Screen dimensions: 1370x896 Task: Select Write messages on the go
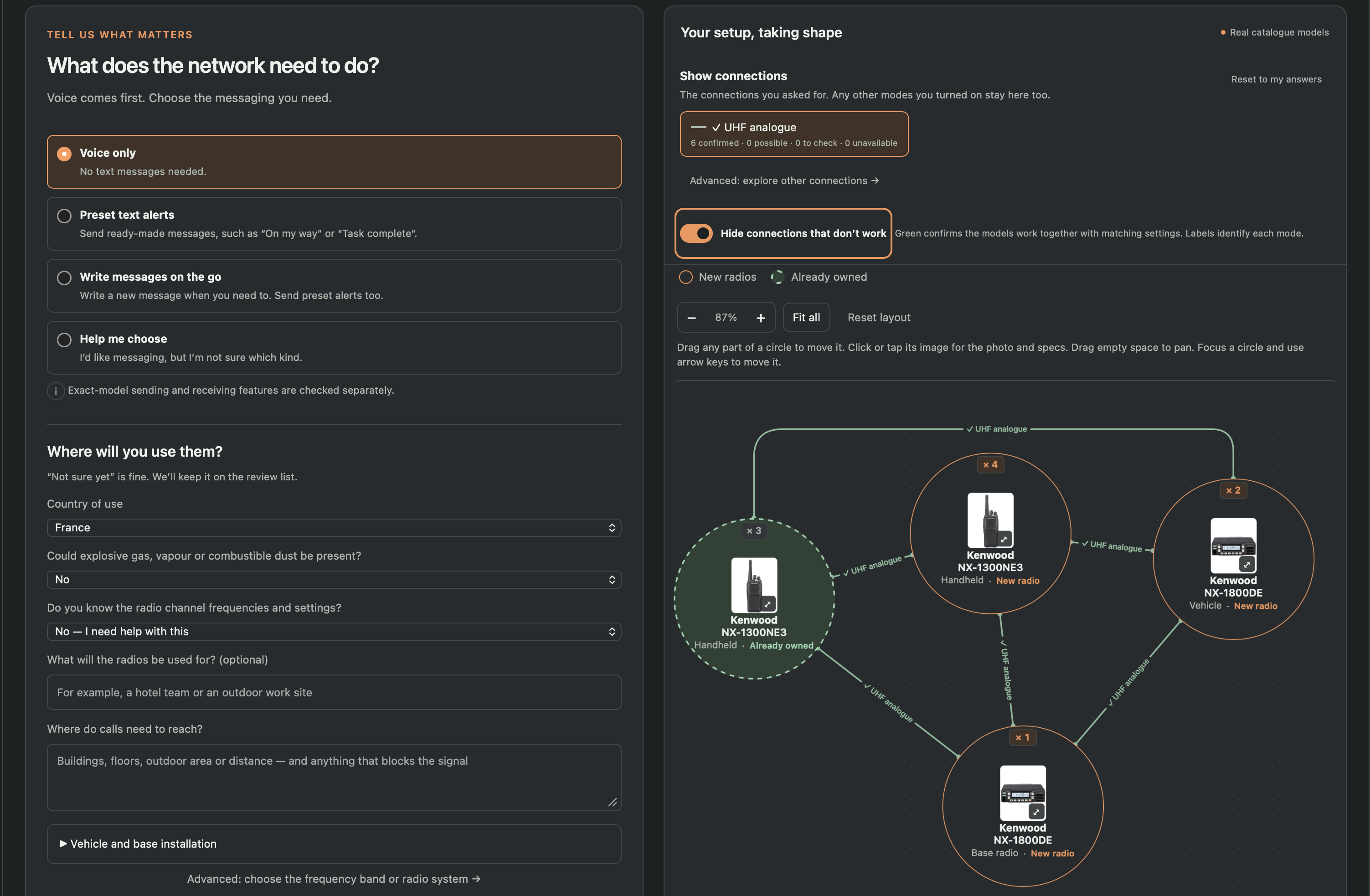[334, 286]
